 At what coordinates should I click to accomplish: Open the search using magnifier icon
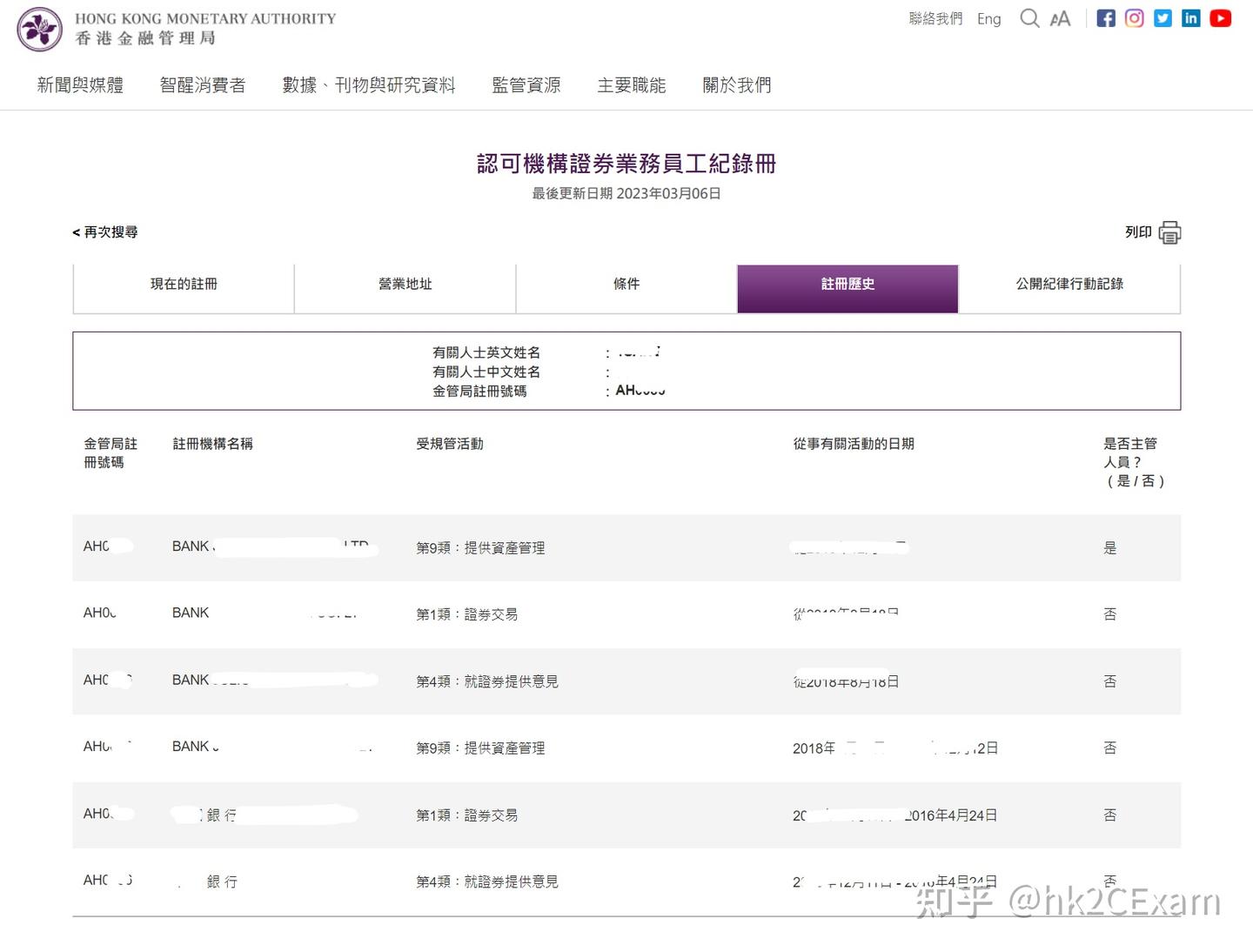[1030, 17]
